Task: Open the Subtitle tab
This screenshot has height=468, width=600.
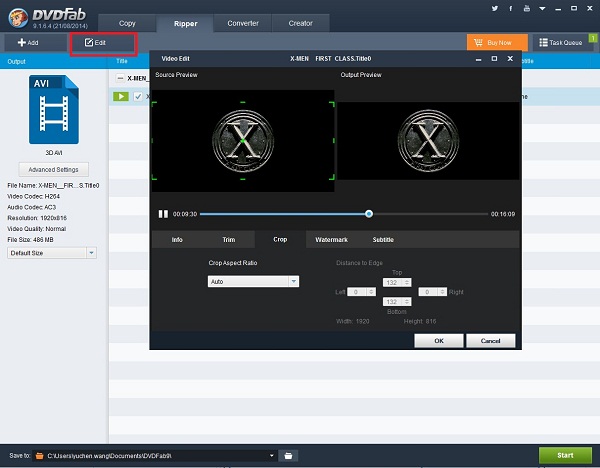Action: point(383,240)
